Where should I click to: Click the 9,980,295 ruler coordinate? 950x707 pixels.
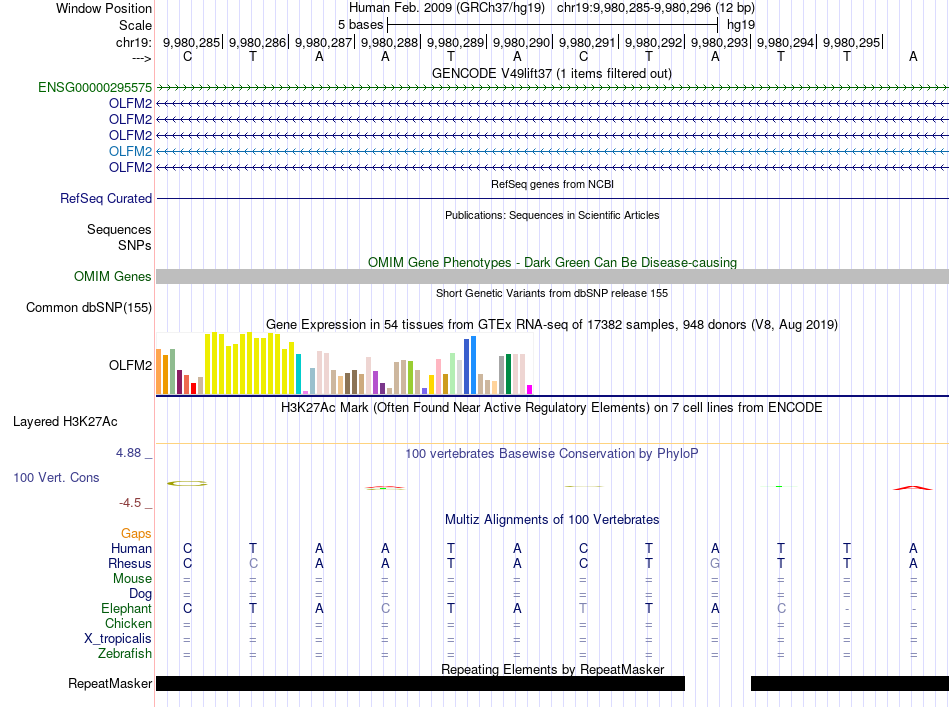[851, 42]
